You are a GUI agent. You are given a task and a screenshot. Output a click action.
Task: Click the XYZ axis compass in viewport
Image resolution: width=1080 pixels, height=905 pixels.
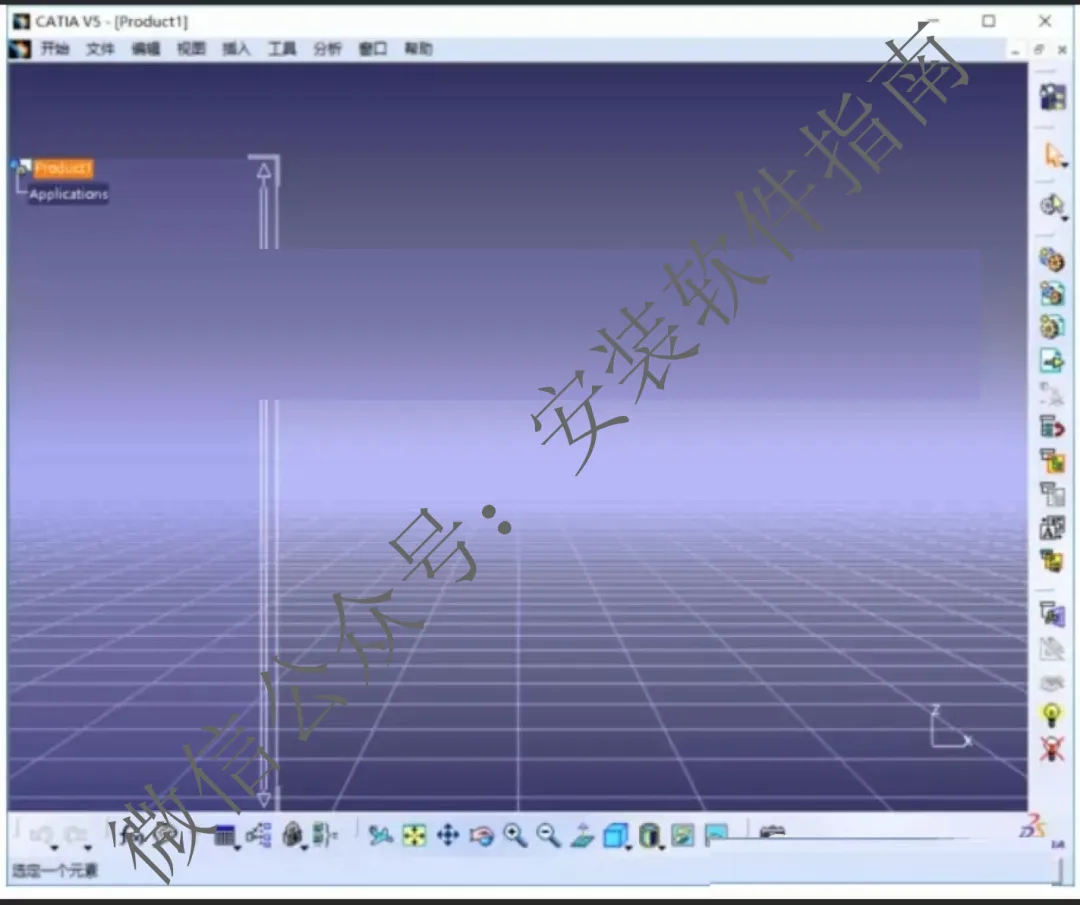950,727
